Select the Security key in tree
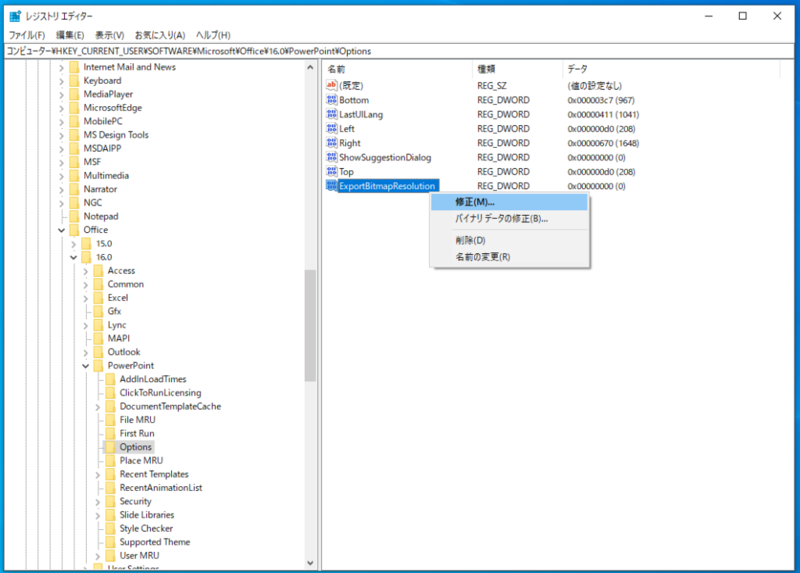Image resolution: width=800 pixels, height=573 pixels. click(x=135, y=502)
